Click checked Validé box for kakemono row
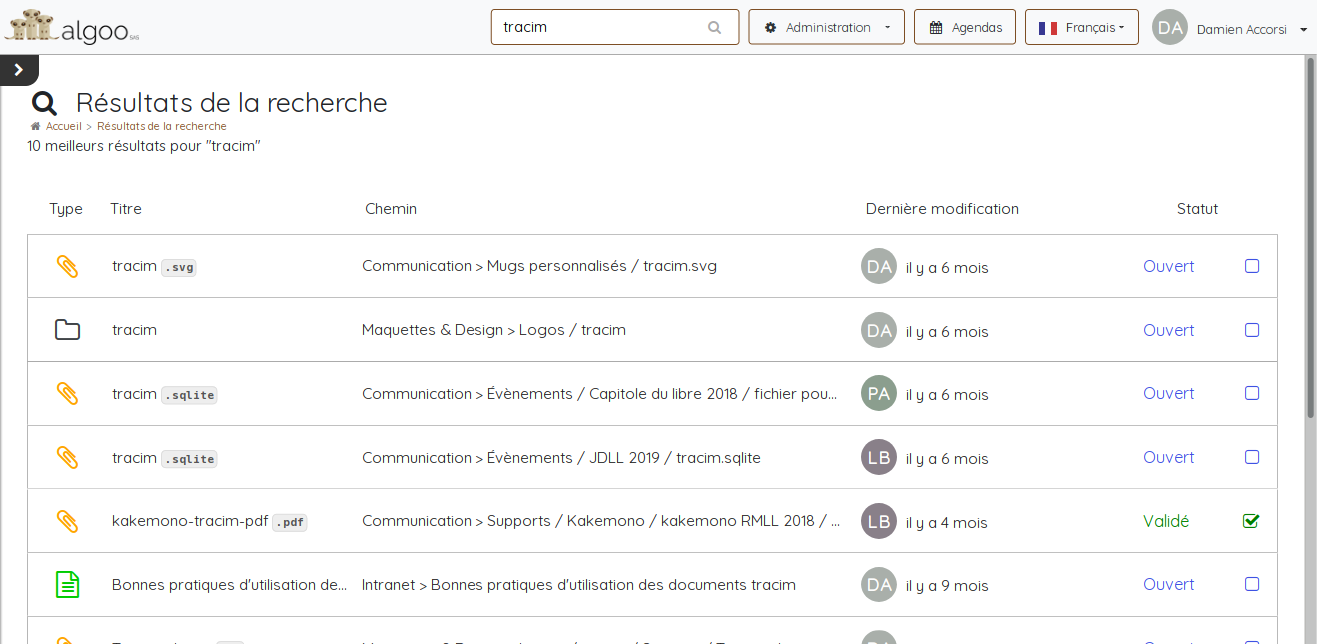The image size is (1317, 644). point(1251,521)
